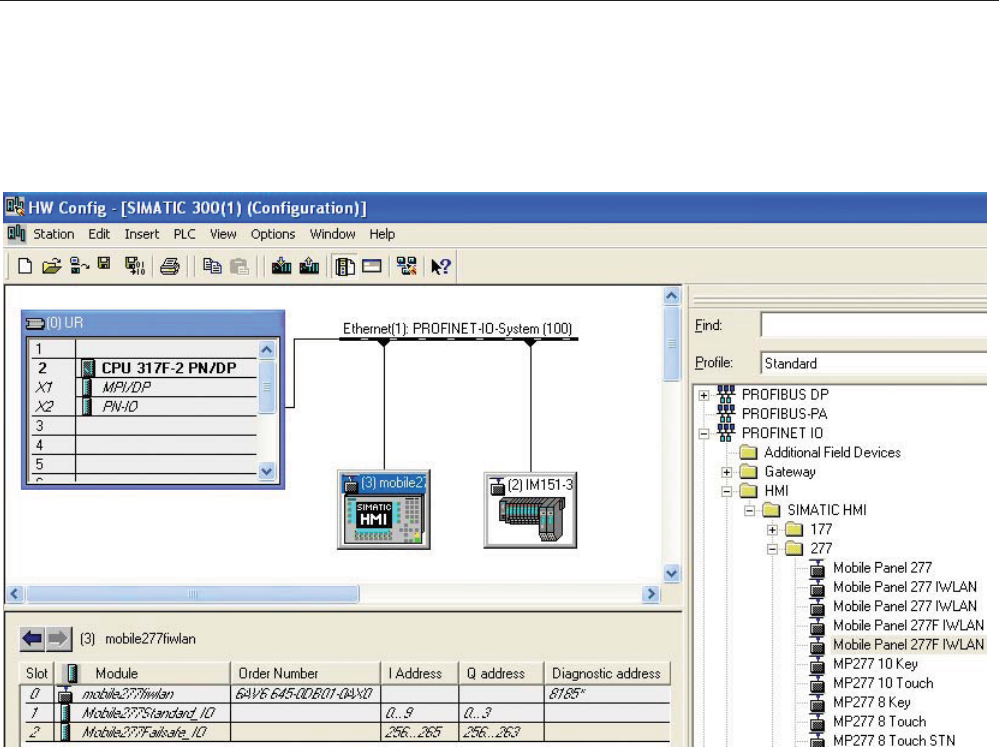
Task: Collapse the 277 folder node
Action: tap(772, 549)
